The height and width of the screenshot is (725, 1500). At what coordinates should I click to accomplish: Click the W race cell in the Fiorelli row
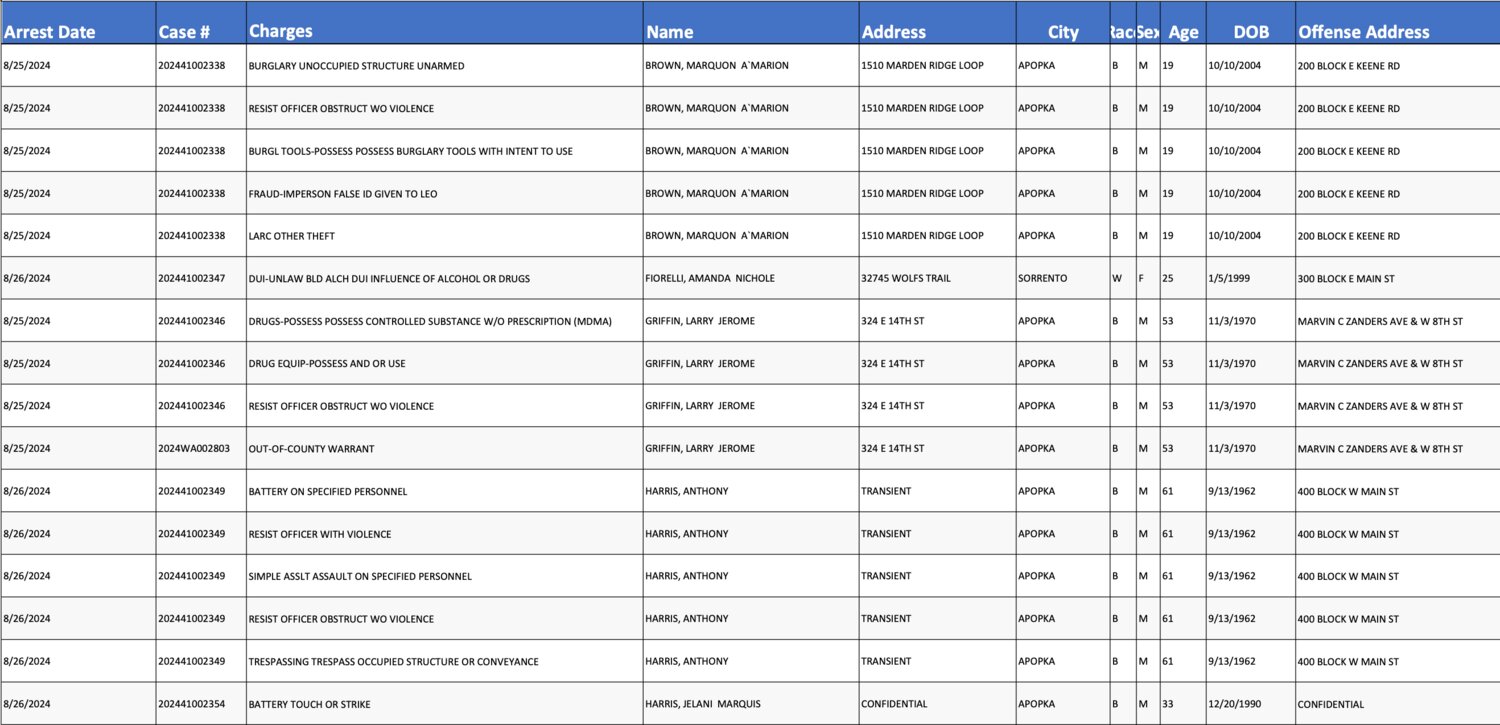1122,278
